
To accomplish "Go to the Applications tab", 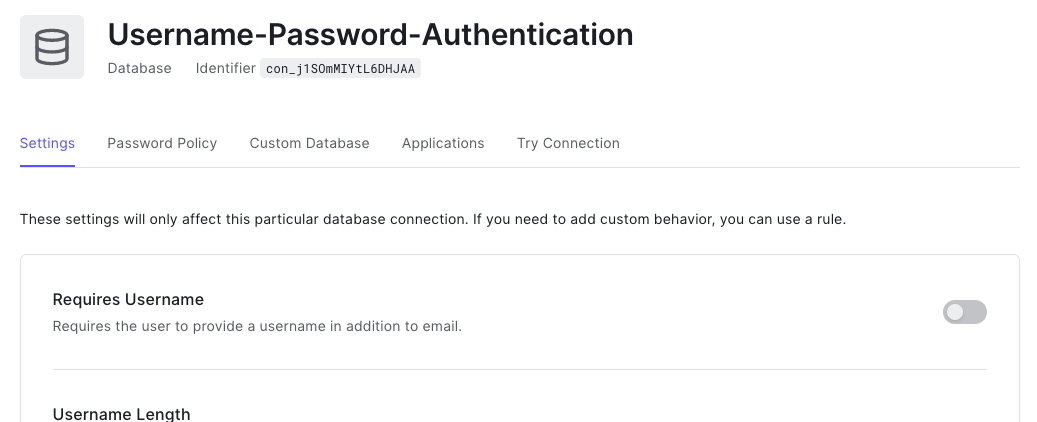I will (x=443, y=143).
